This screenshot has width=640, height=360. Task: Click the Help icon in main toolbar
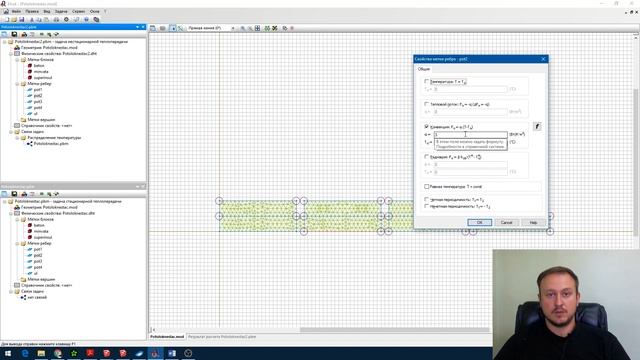click(86, 20)
